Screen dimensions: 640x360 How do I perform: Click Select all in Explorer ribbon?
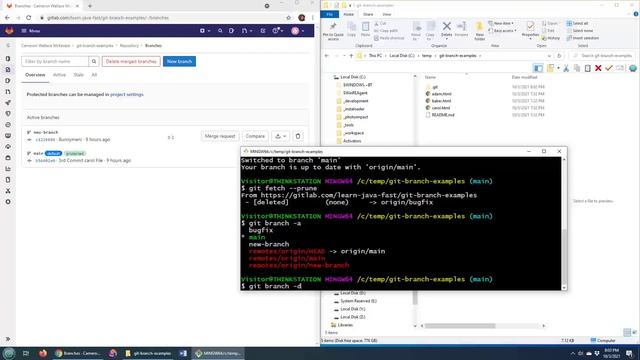pos(578,24)
